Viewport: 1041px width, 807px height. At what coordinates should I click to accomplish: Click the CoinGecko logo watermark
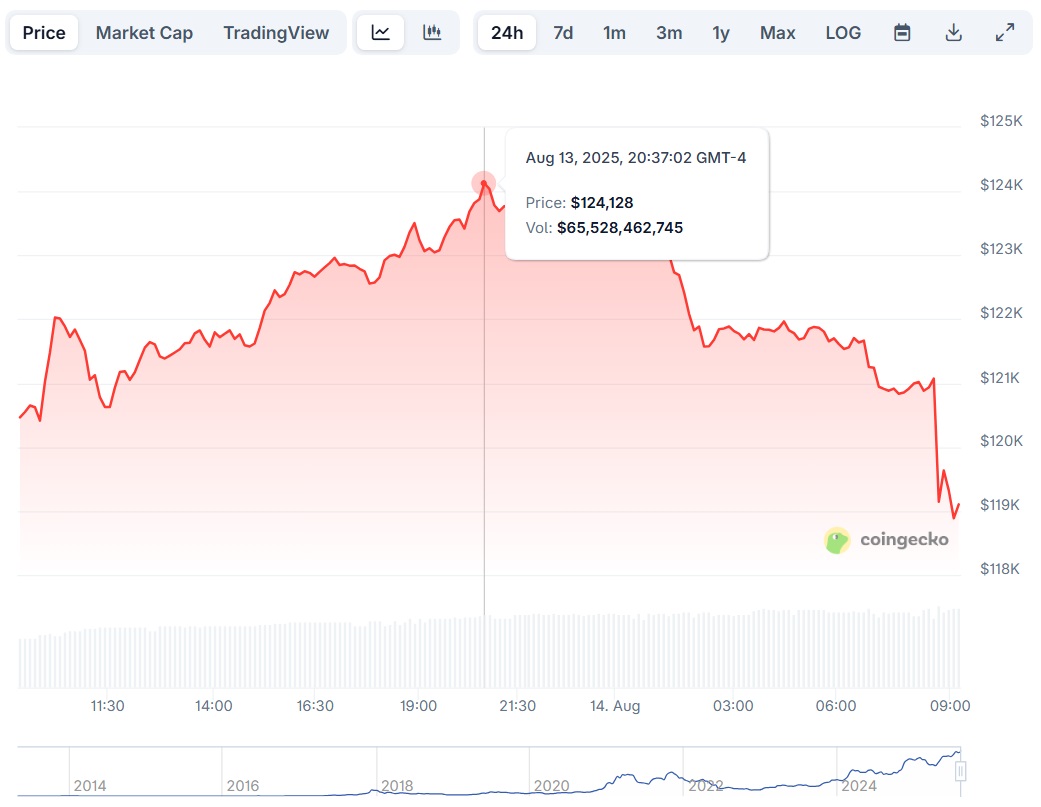pyautogui.click(x=886, y=541)
